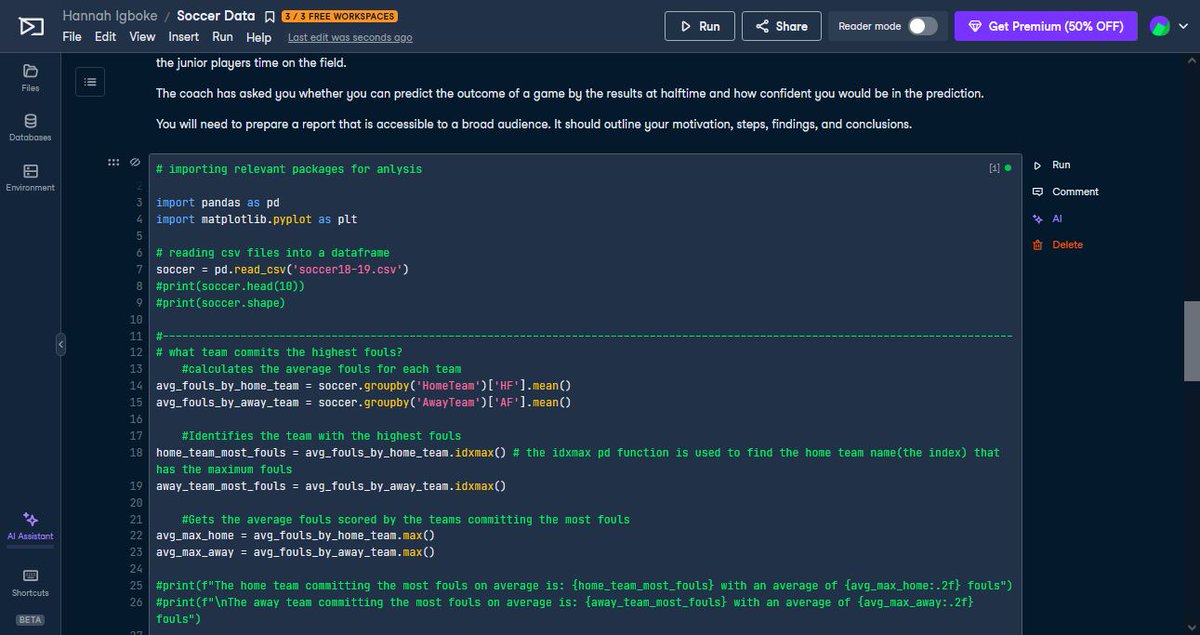
Task: Click the green cell status dot
Action: tap(1007, 168)
